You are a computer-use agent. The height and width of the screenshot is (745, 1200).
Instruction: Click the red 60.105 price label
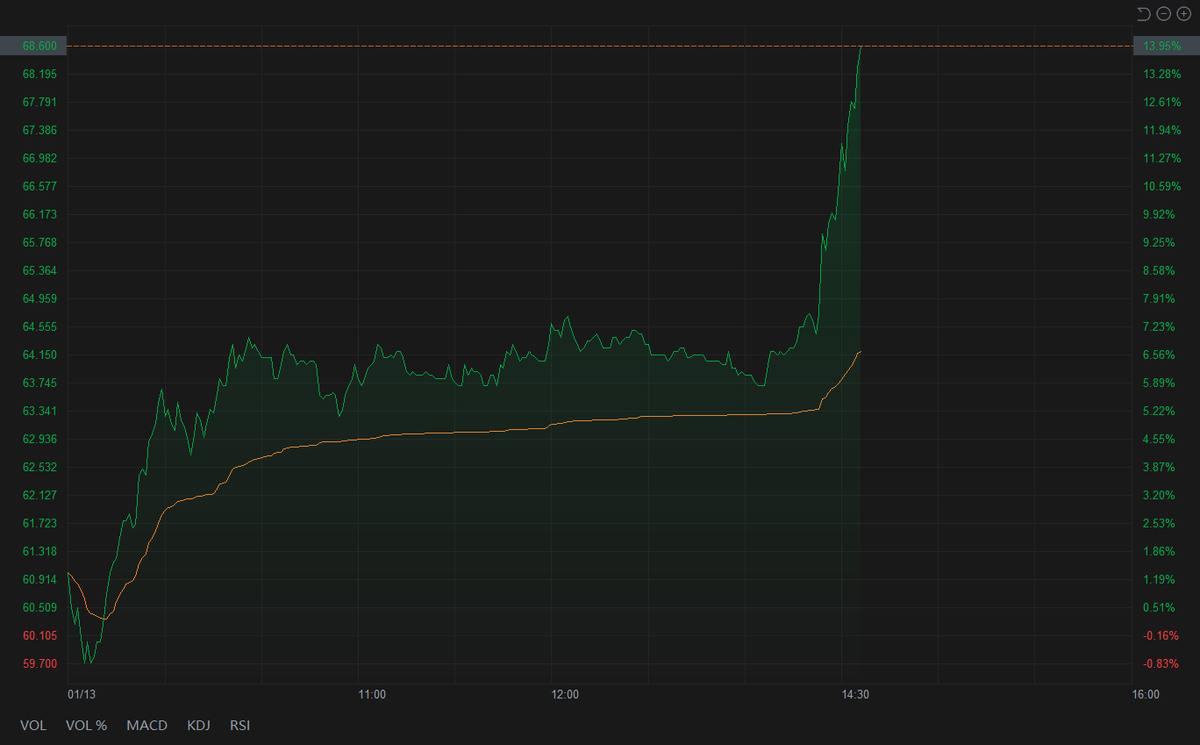pos(39,635)
